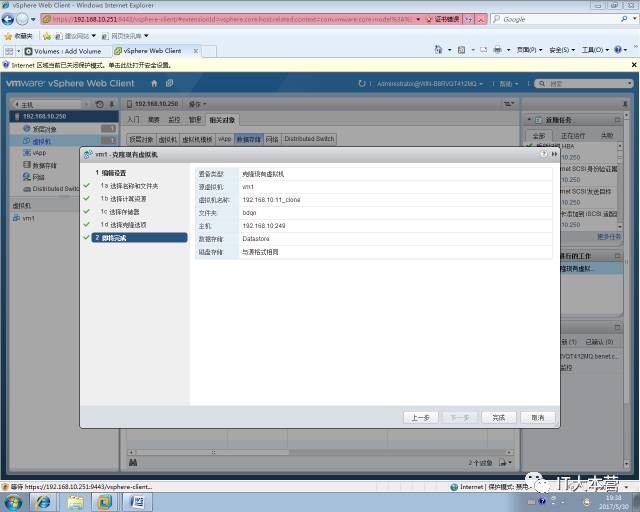Image resolution: width=640 pixels, height=512 pixels.
Task: Click in the vSphere search field
Action: coord(584,83)
